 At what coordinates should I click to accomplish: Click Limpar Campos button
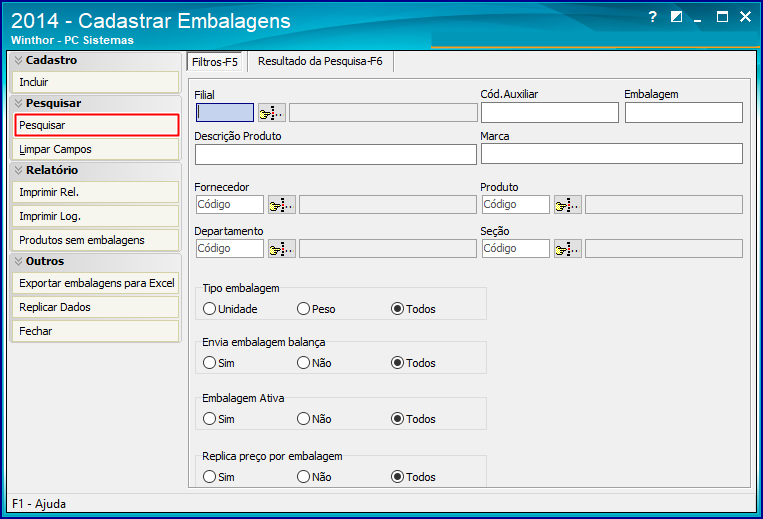click(x=96, y=149)
